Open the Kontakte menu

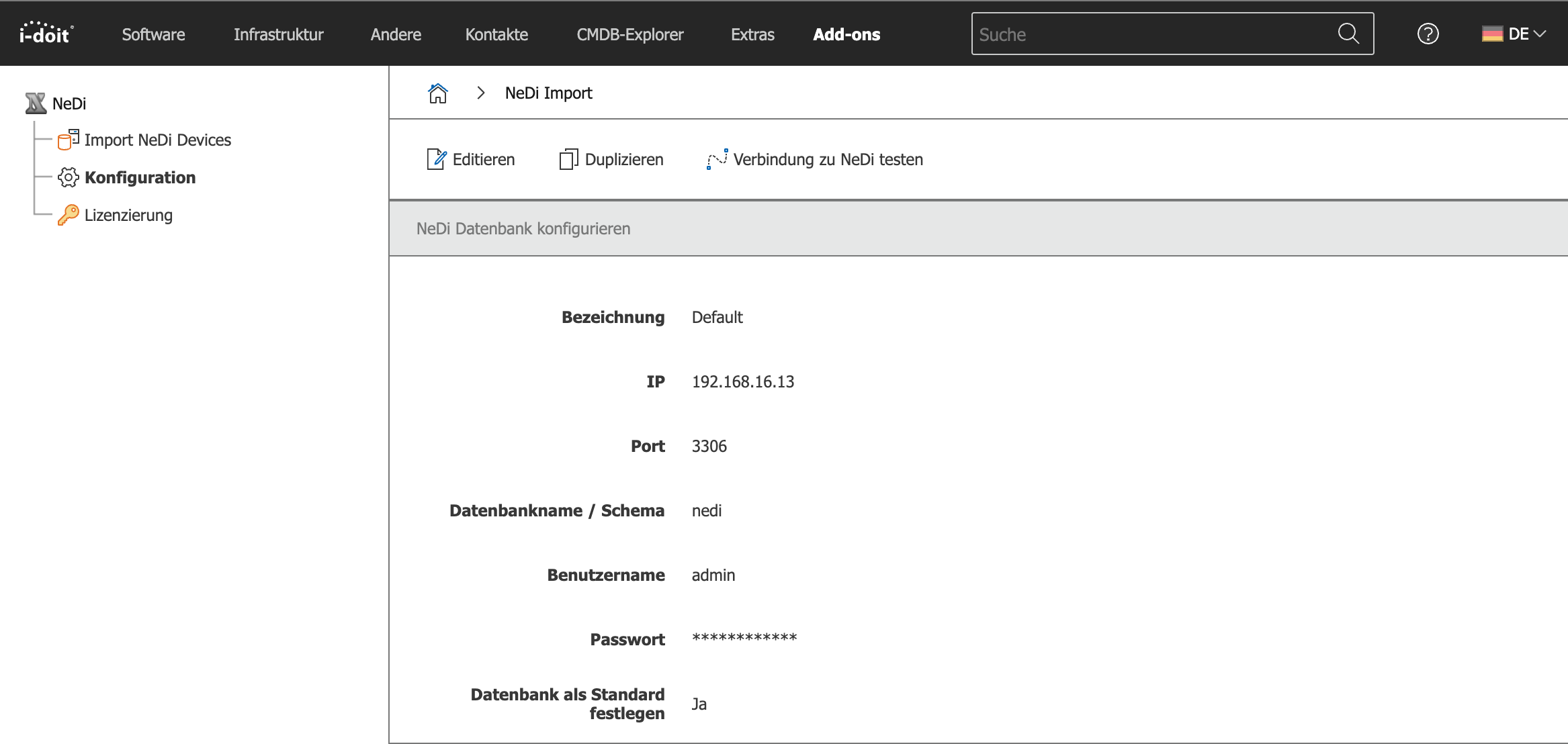(496, 34)
